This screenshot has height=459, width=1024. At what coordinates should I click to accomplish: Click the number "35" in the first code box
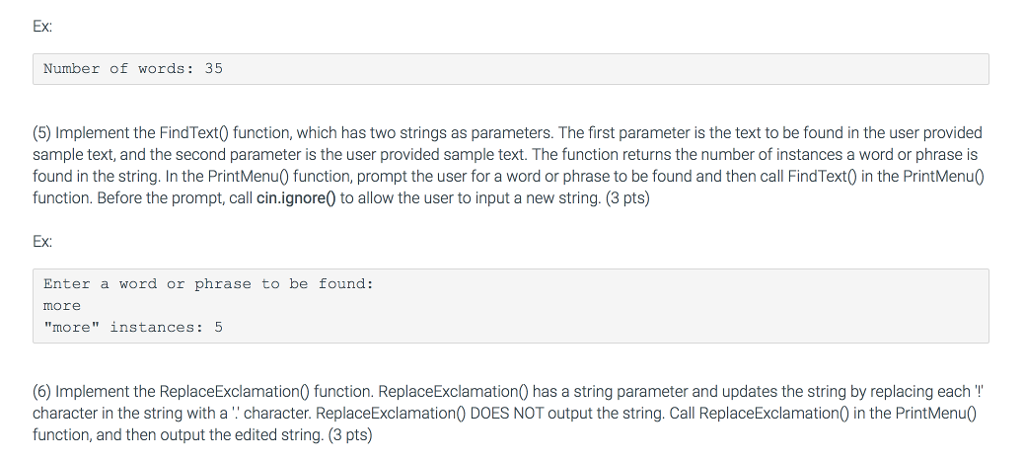point(214,69)
